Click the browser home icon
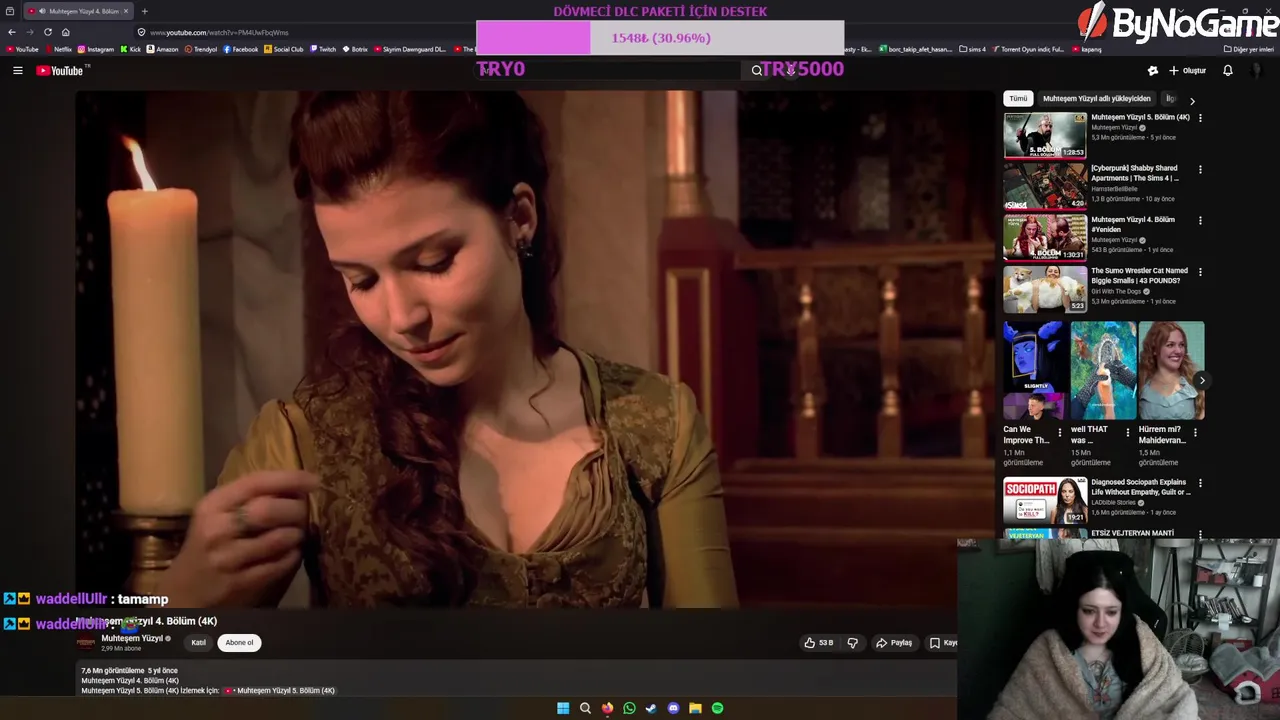 pos(65,32)
